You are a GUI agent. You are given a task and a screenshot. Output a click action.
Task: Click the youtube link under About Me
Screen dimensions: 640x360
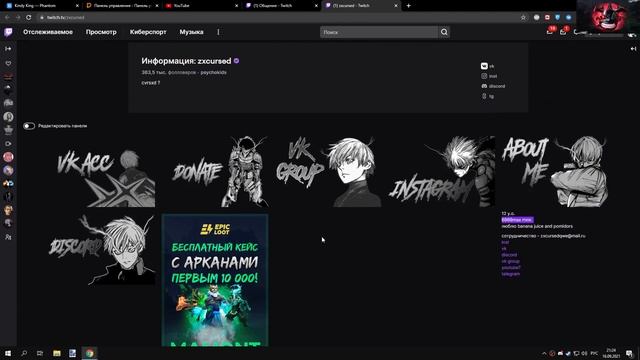tap(511, 268)
